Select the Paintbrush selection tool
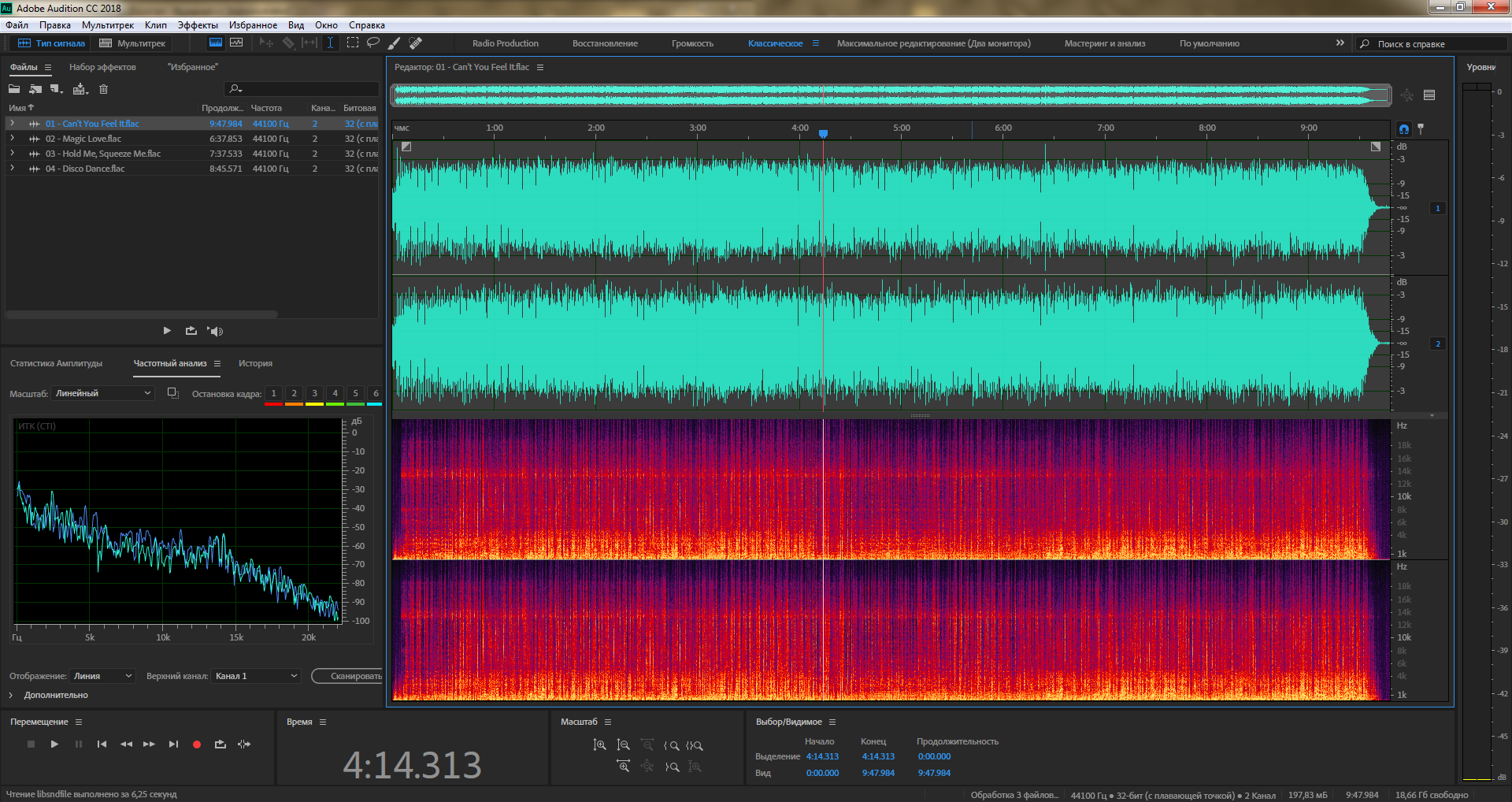1512x802 pixels. point(395,43)
